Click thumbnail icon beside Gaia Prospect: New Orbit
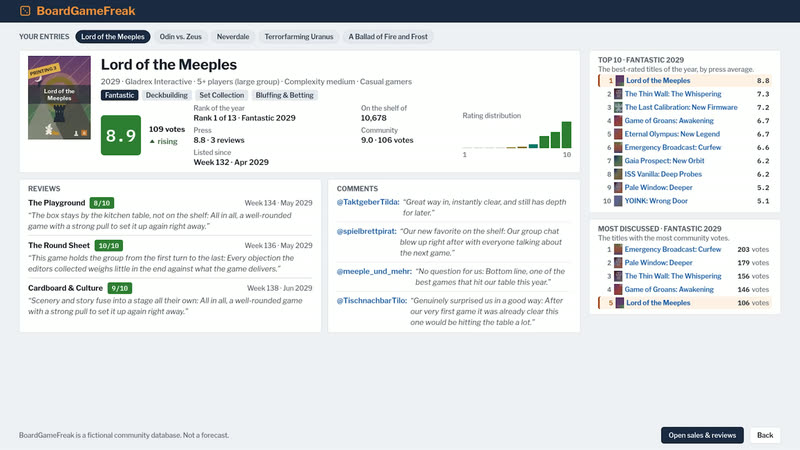Screen dimensions: 800x450 pos(618,161)
